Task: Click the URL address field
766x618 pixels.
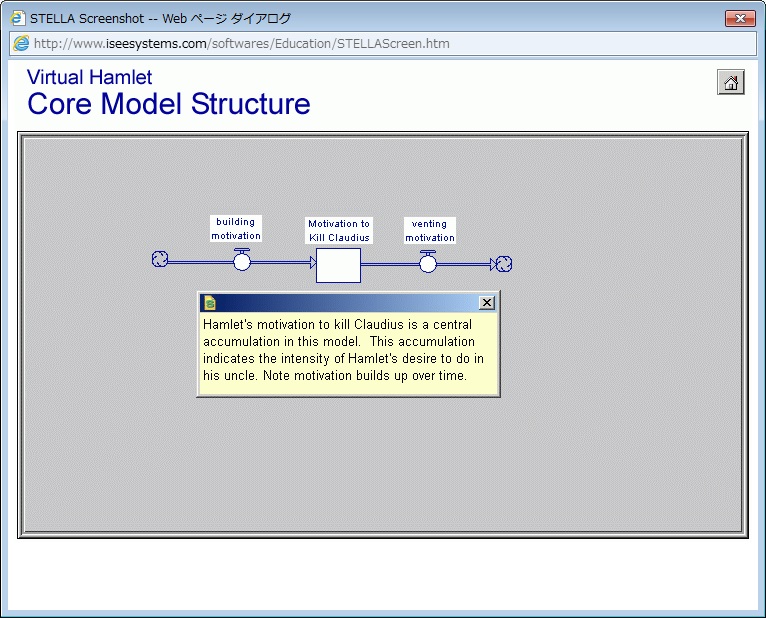Action: click(x=383, y=43)
